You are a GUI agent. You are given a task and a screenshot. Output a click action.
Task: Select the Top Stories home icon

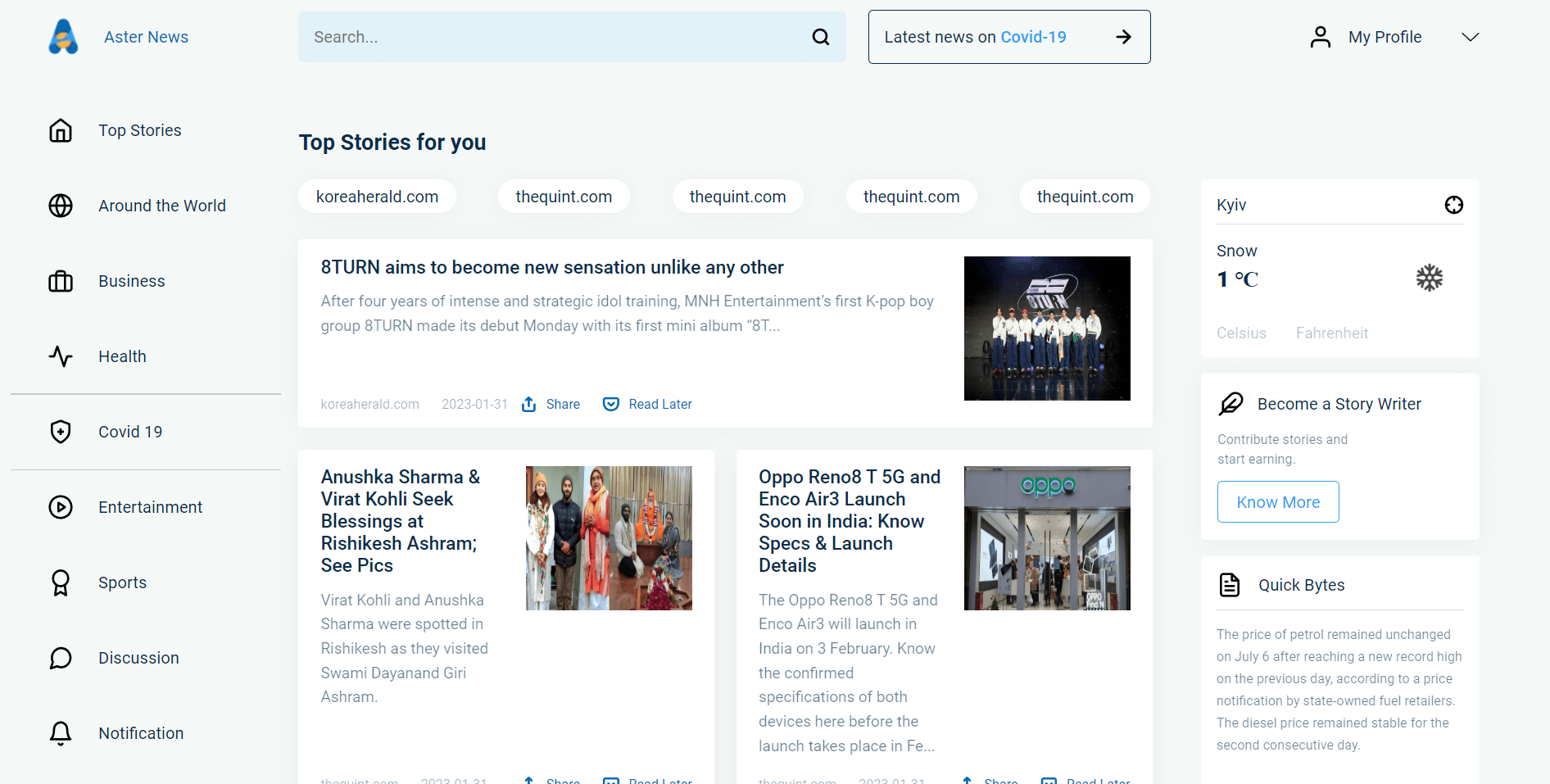coord(61,130)
